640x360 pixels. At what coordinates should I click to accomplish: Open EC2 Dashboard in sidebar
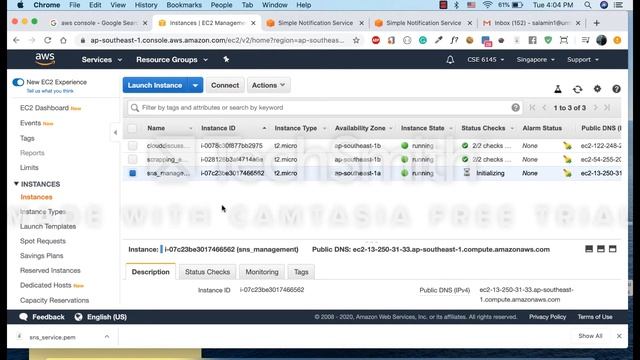(44, 108)
